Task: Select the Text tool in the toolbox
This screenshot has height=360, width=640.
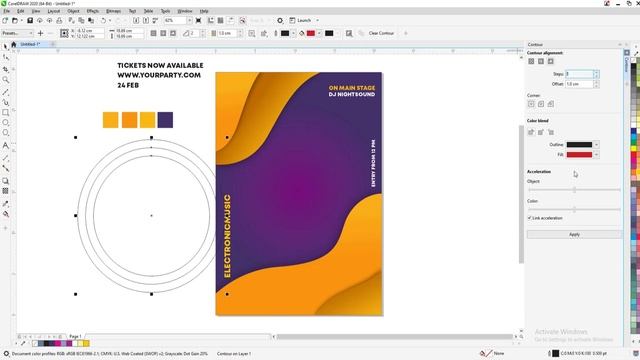Action: [x=6, y=145]
